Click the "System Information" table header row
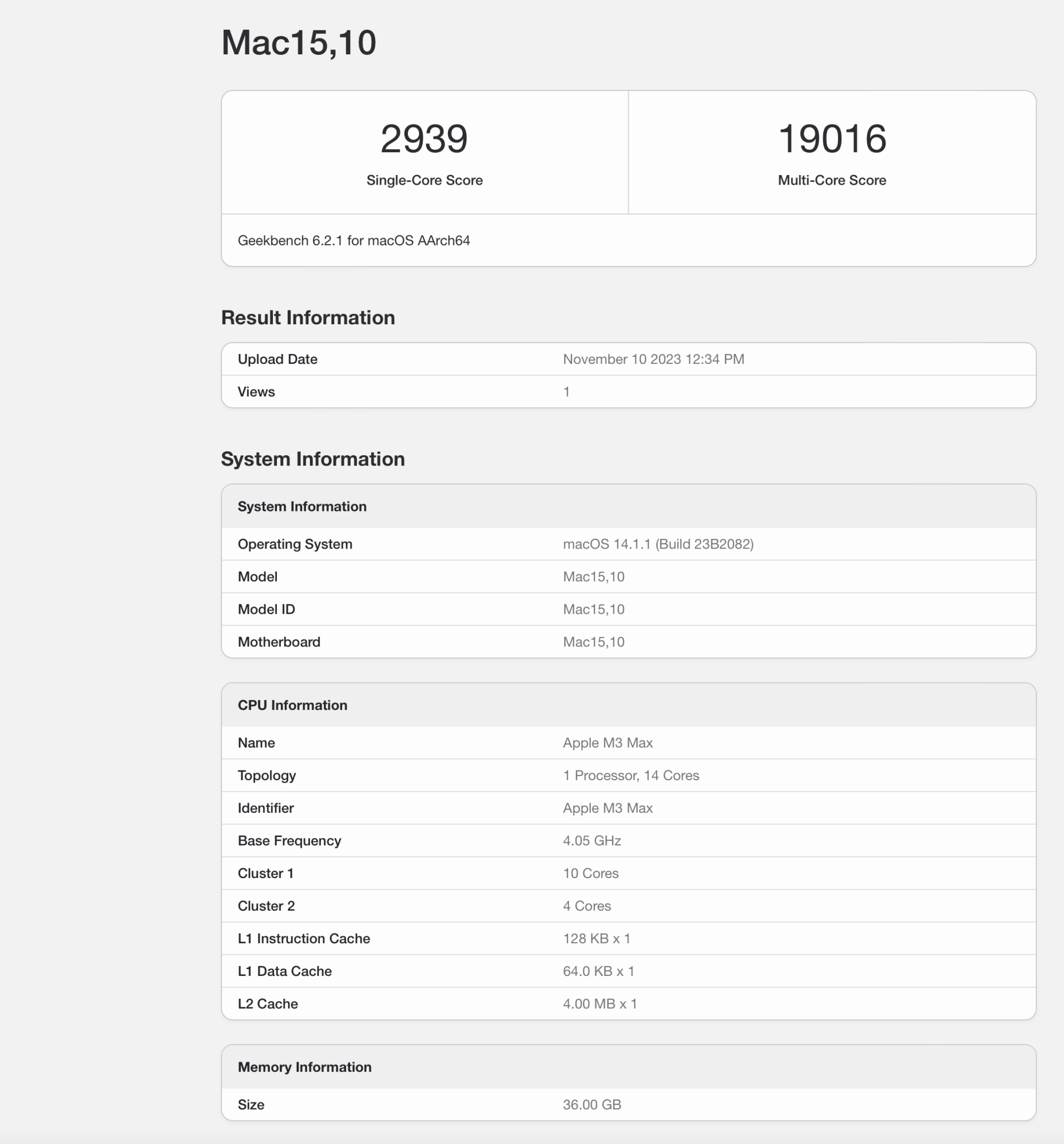 pyautogui.click(x=628, y=506)
